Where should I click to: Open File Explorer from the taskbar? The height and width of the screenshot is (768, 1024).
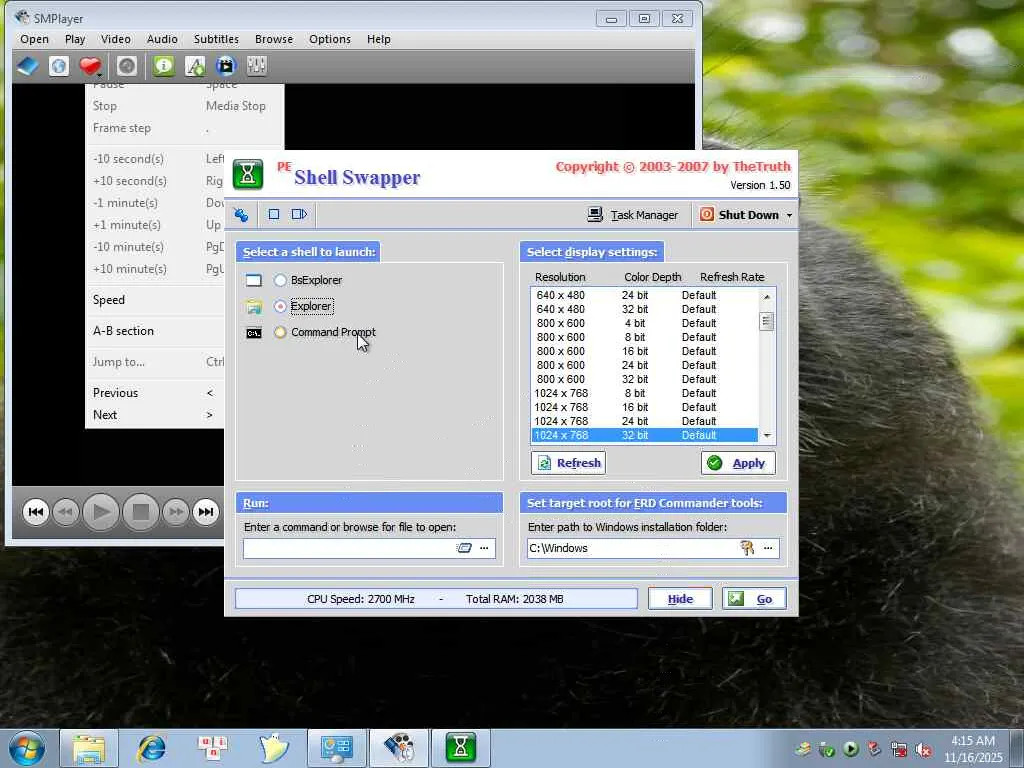[89, 748]
